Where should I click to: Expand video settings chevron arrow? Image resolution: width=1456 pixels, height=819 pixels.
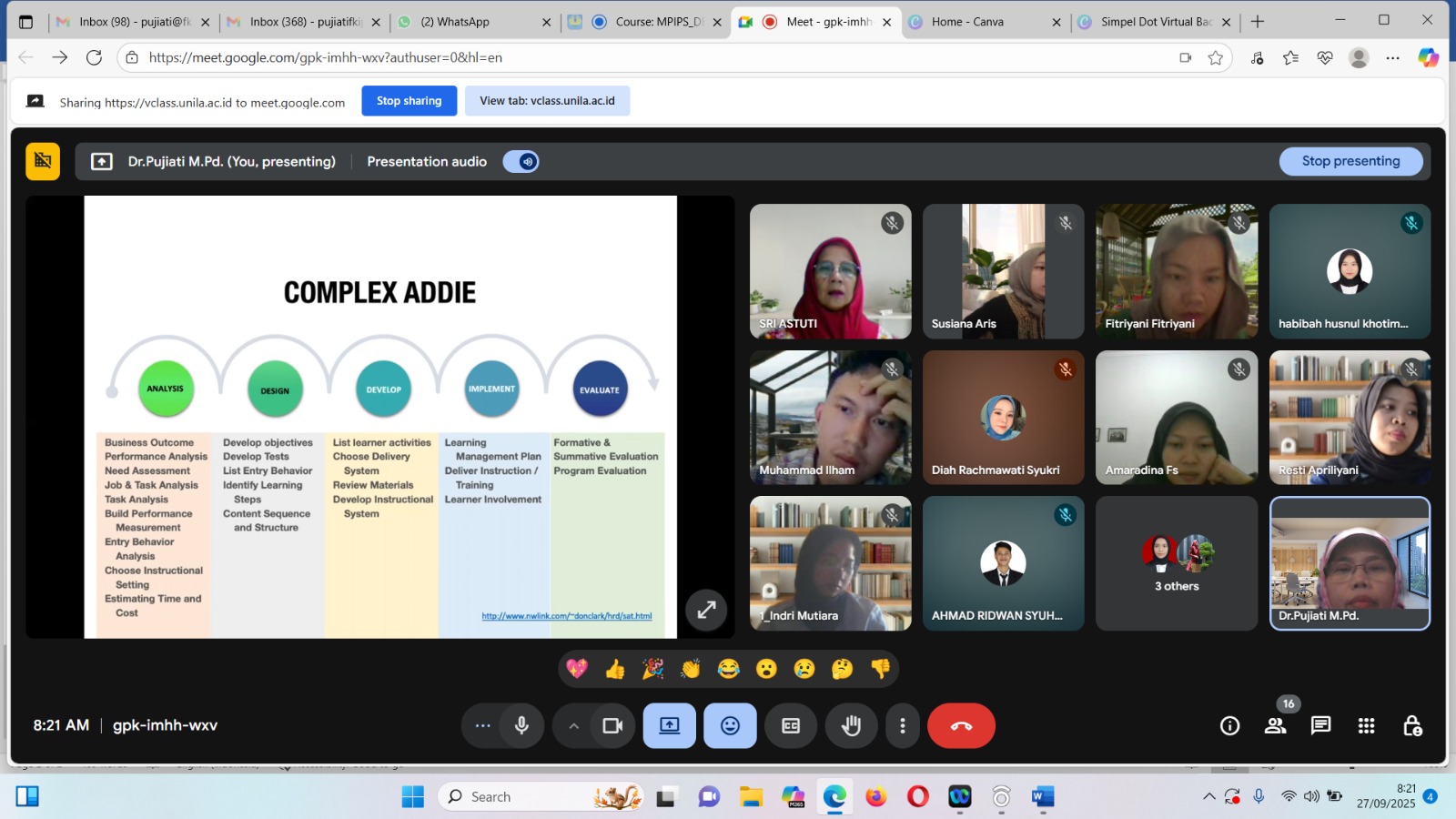click(573, 725)
